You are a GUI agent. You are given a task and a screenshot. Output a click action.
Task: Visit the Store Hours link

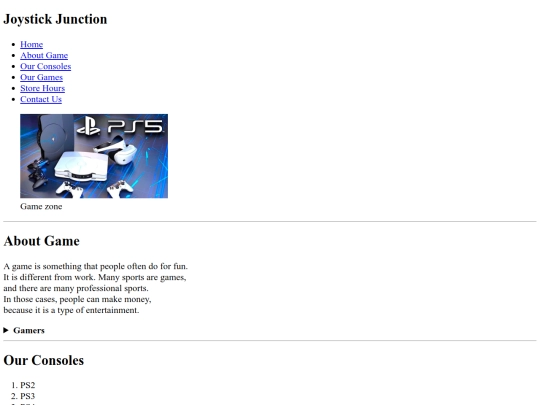pos(42,89)
